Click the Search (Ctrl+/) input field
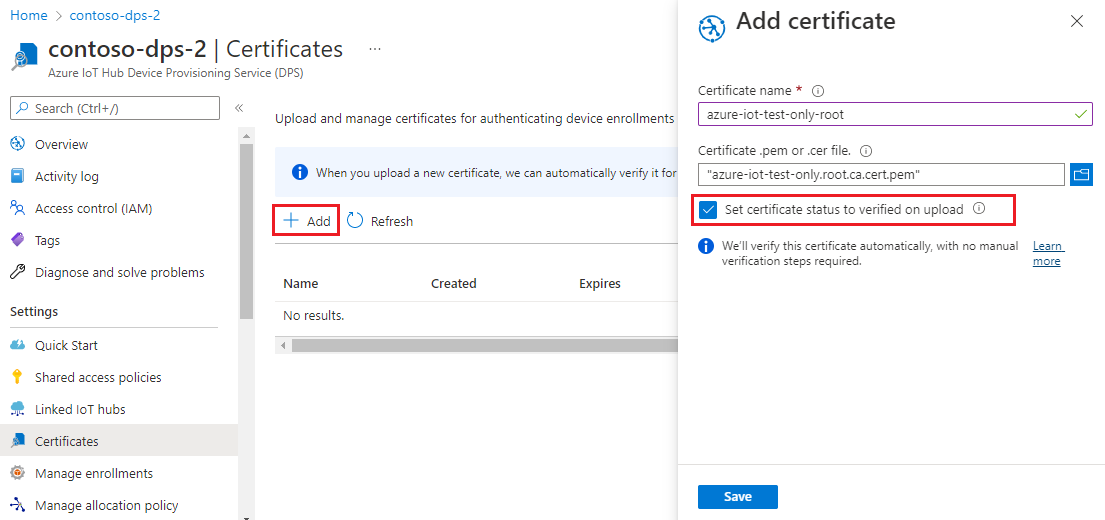 pyautogui.click(x=115, y=109)
